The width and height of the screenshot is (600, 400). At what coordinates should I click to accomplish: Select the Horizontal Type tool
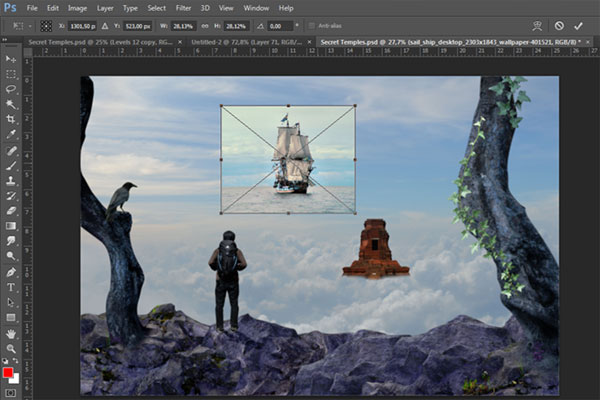[x=11, y=287]
